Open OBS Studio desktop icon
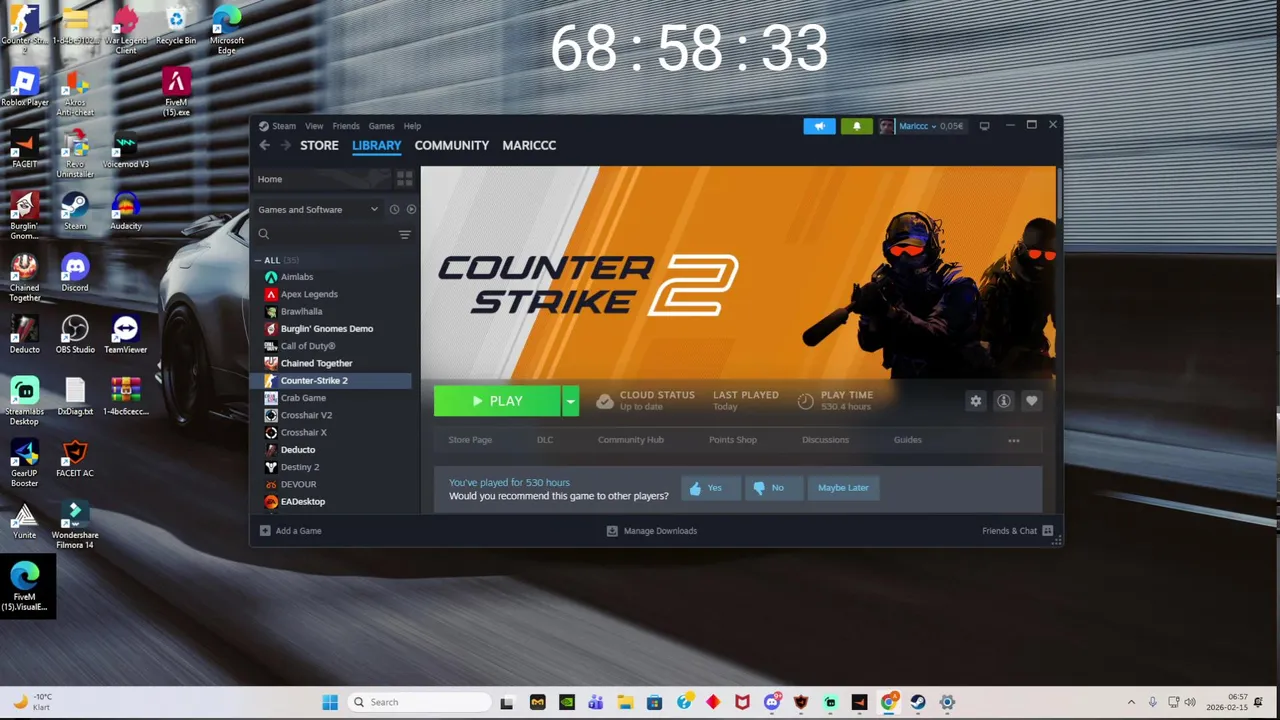This screenshot has width=1280, height=720. coord(75,335)
